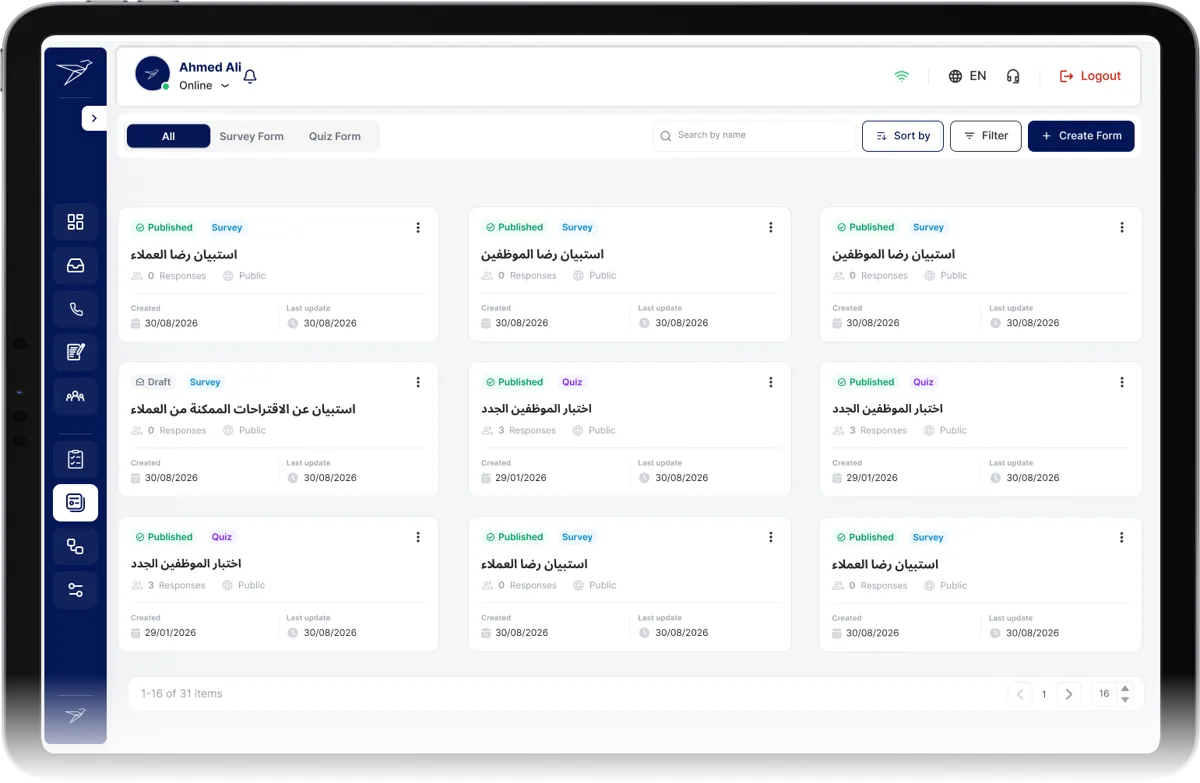Open the Draft card's three-dot menu
The image size is (1200, 783).
[x=418, y=382]
